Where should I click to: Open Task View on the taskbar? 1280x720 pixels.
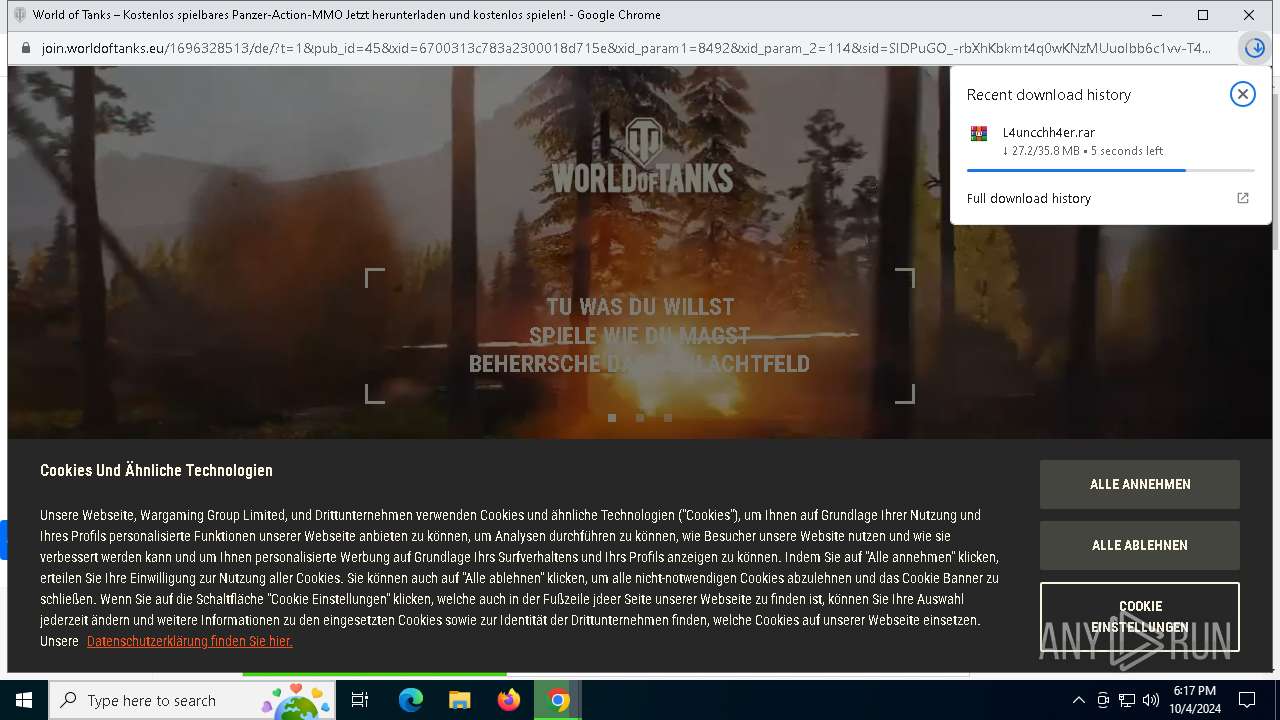tap(360, 700)
